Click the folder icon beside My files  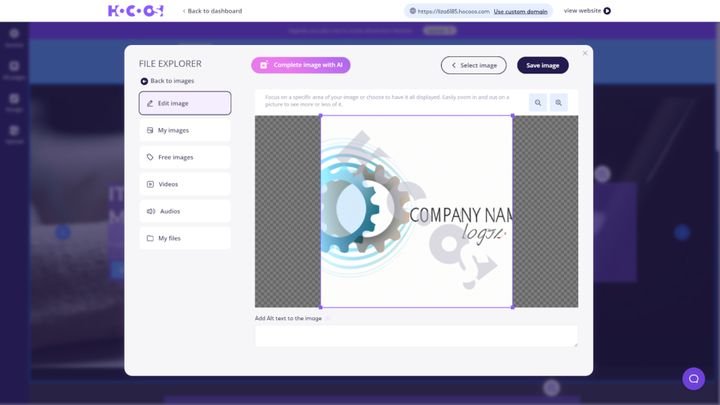click(x=150, y=238)
